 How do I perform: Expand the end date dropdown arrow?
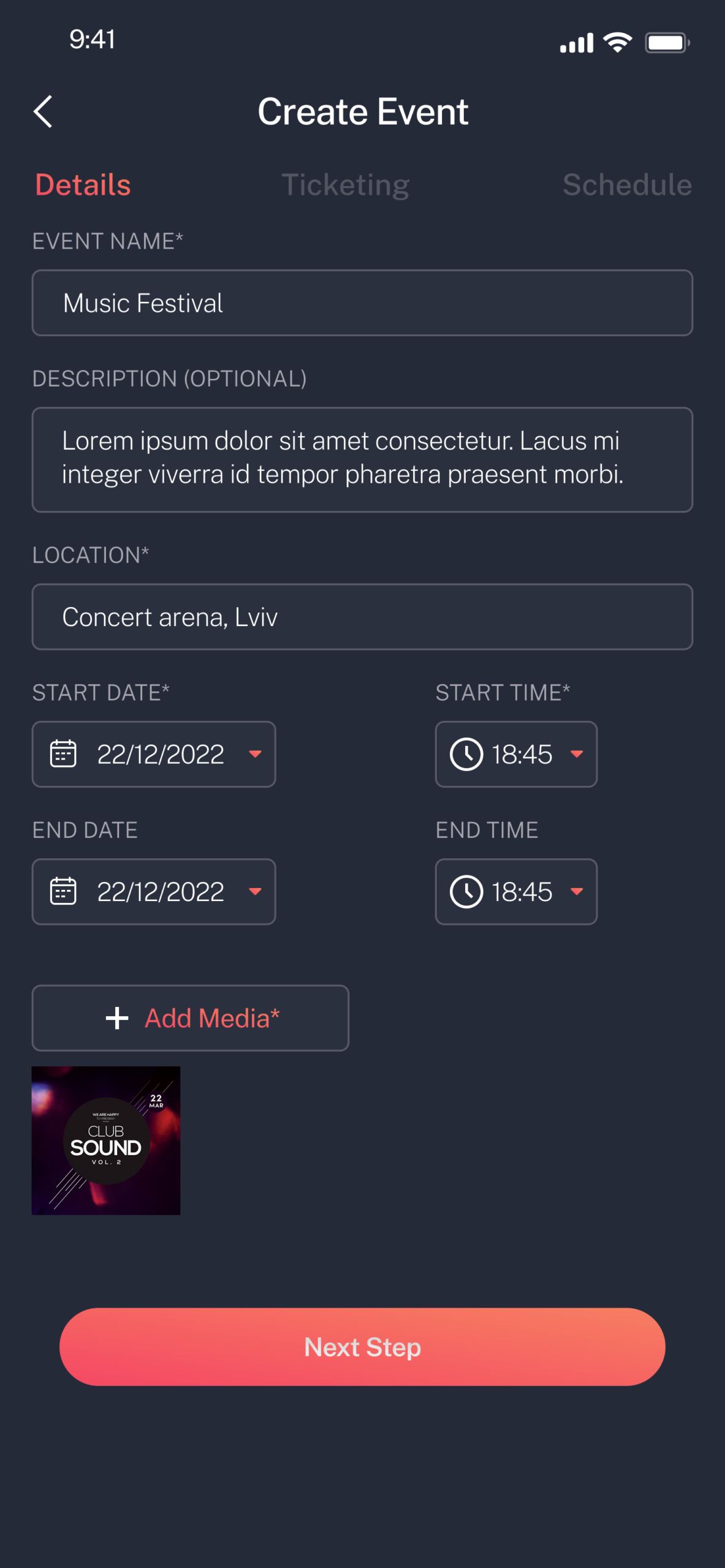[256, 891]
